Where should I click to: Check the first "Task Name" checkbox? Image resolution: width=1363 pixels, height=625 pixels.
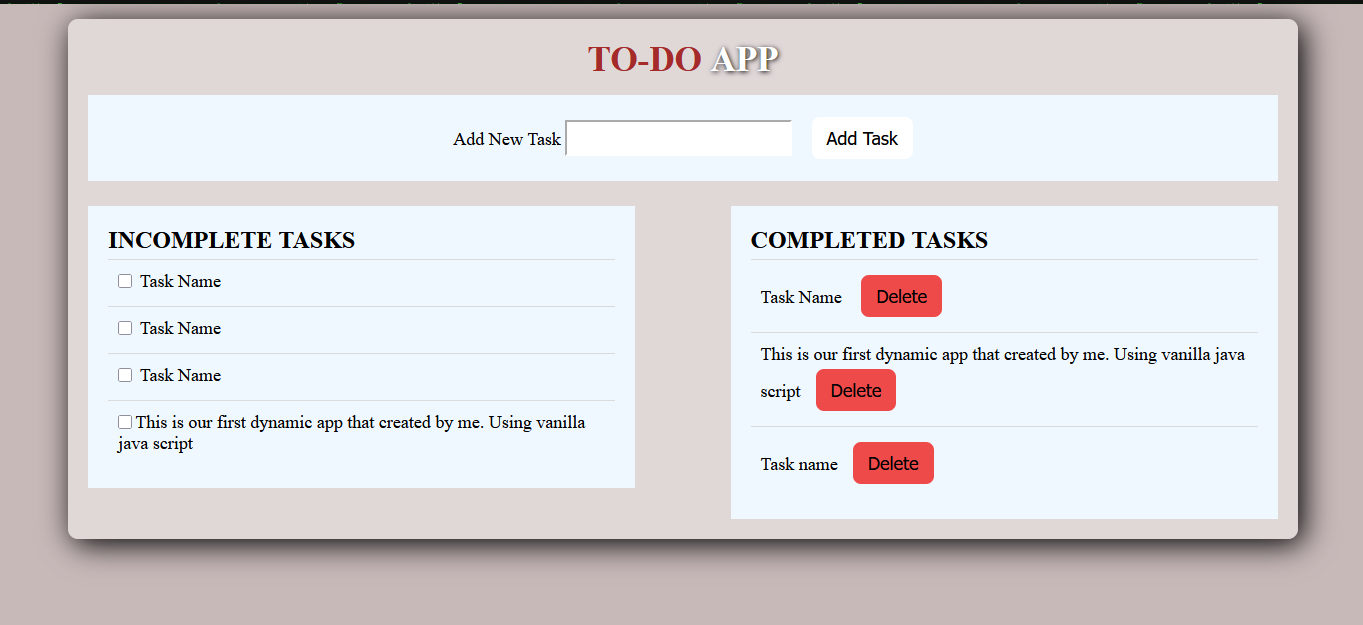pos(124,280)
